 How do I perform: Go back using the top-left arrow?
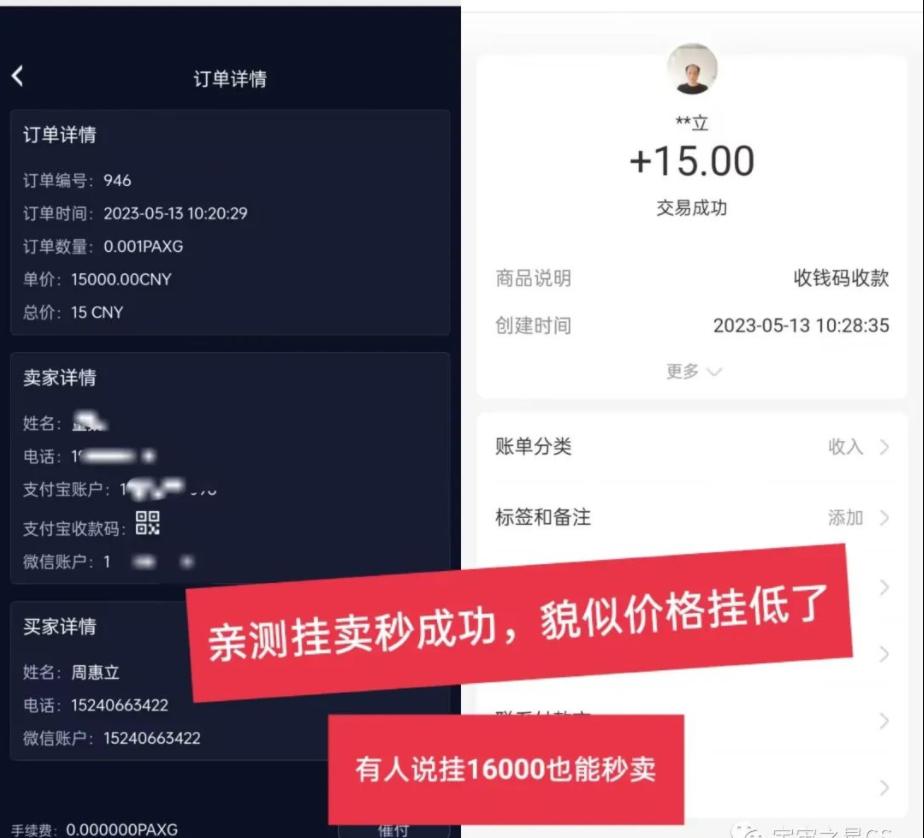point(18,76)
